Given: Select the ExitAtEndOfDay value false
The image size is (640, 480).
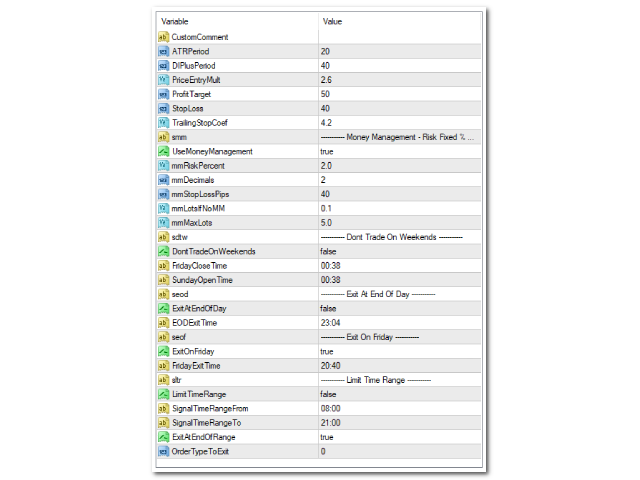Looking at the screenshot, I should [328, 309].
